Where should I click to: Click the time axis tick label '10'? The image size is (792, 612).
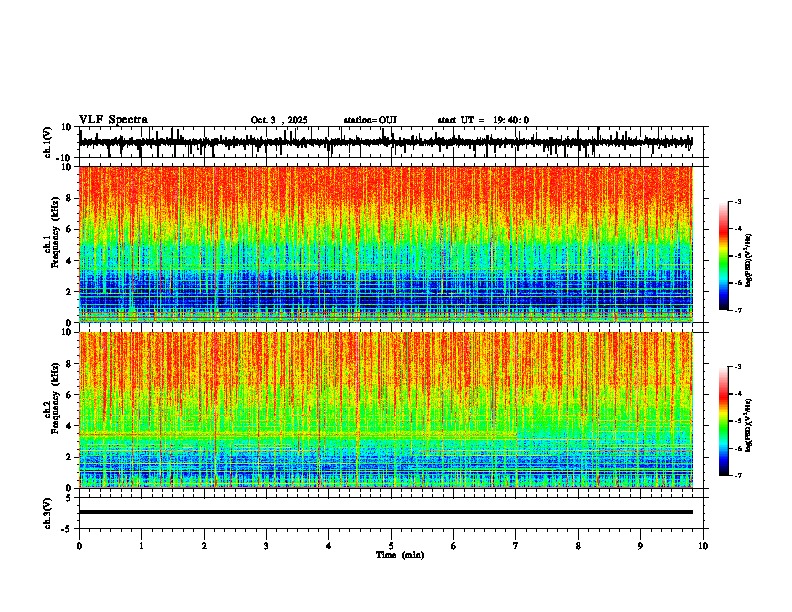(x=703, y=546)
